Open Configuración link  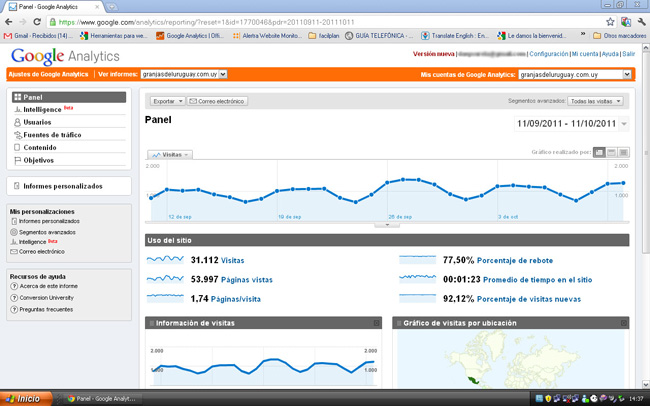pos(548,54)
